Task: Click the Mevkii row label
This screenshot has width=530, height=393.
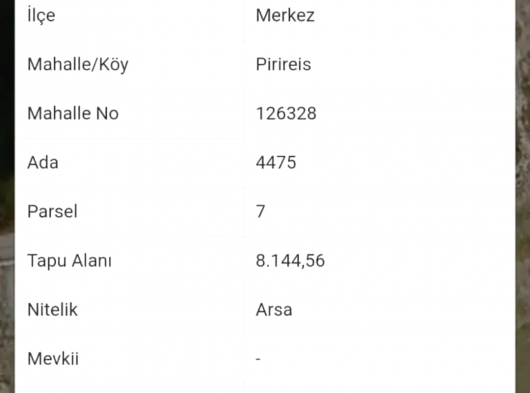Action: point(53,359)
